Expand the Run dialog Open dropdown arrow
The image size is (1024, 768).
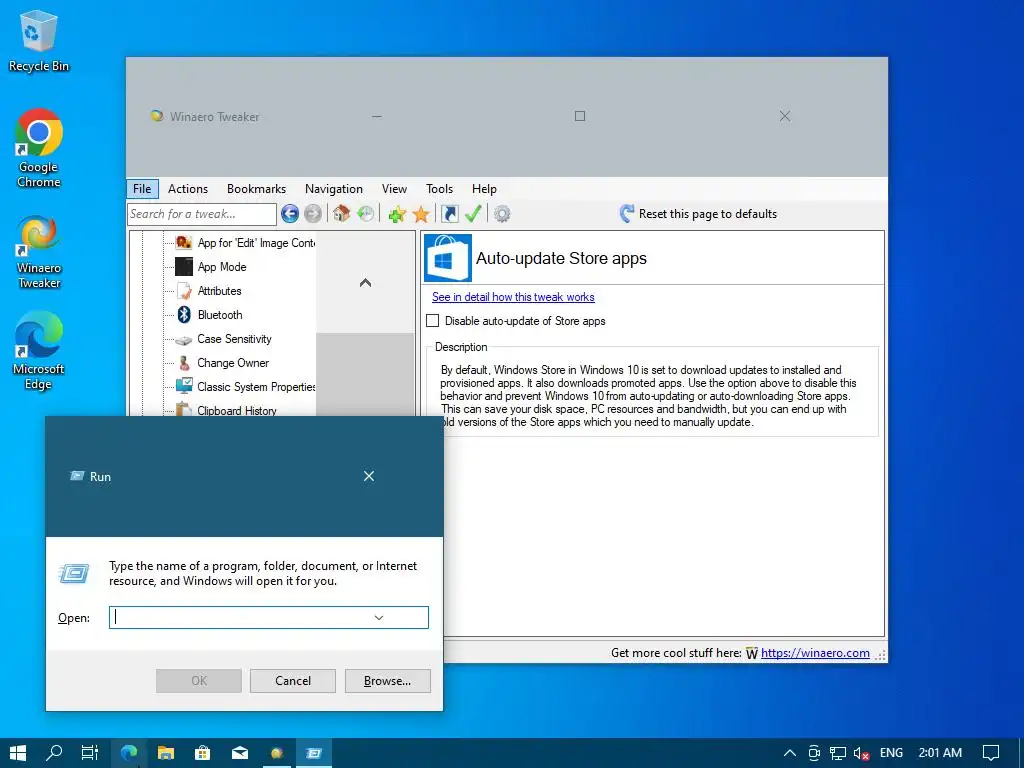tap(379, 618)
